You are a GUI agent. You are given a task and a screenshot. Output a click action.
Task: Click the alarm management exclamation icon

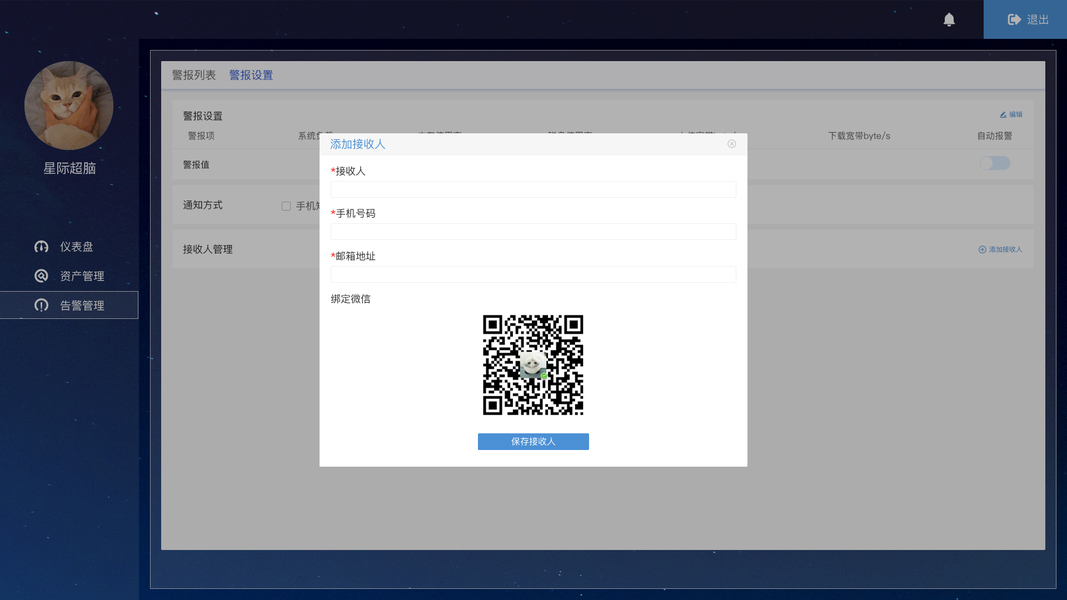pyautogui.click(x=41, y=305)
